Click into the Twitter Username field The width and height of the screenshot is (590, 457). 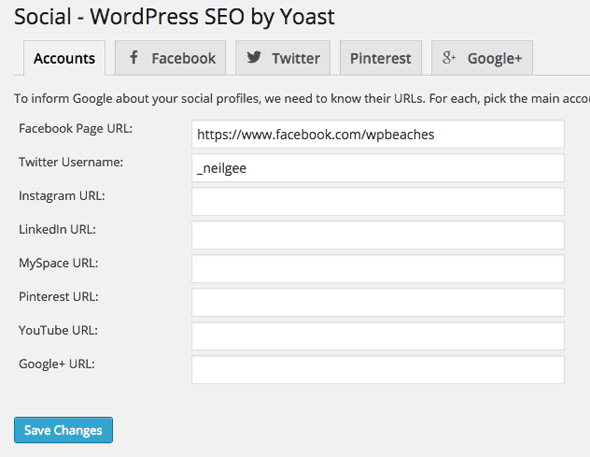(378, 168)
